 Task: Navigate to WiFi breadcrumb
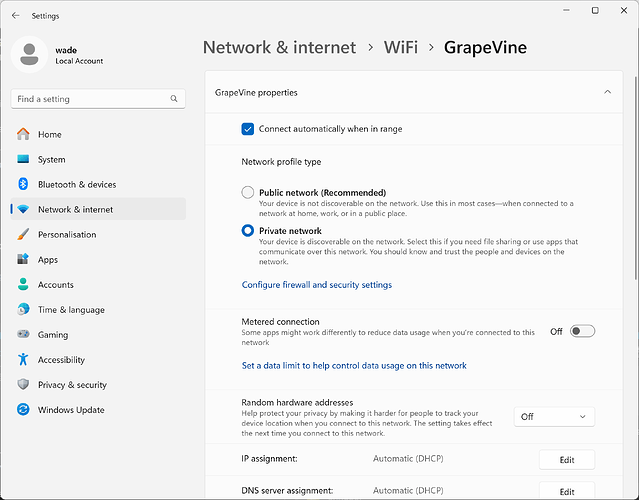click(401, 47)
